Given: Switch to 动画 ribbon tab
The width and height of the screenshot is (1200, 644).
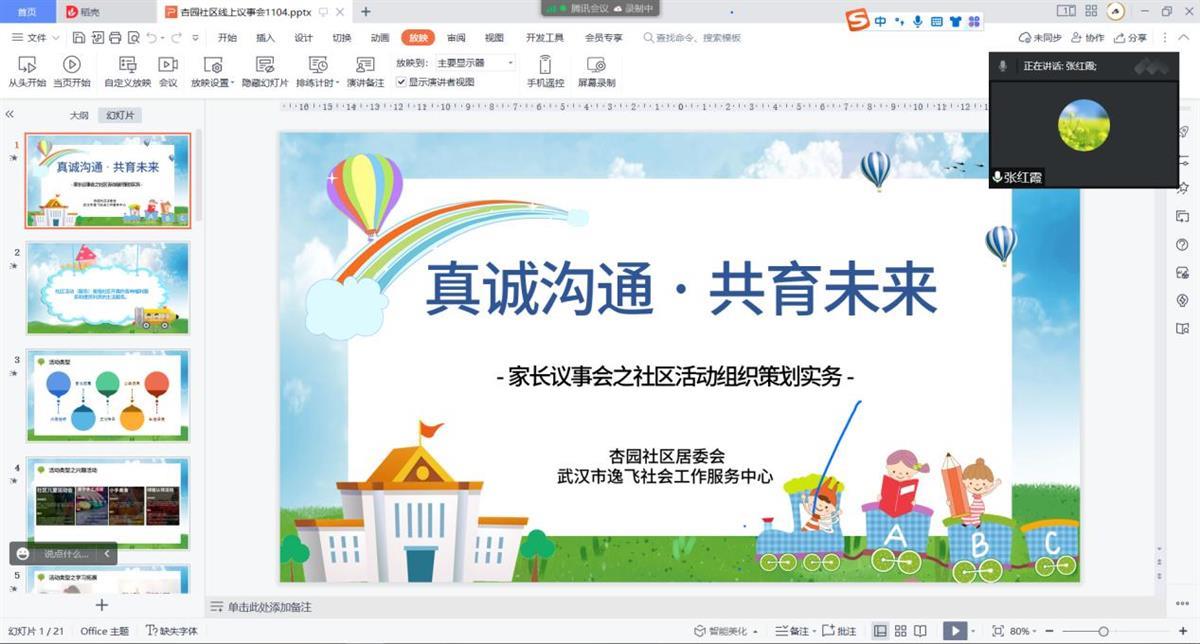Looking at the screenshot, I should 380,38.
